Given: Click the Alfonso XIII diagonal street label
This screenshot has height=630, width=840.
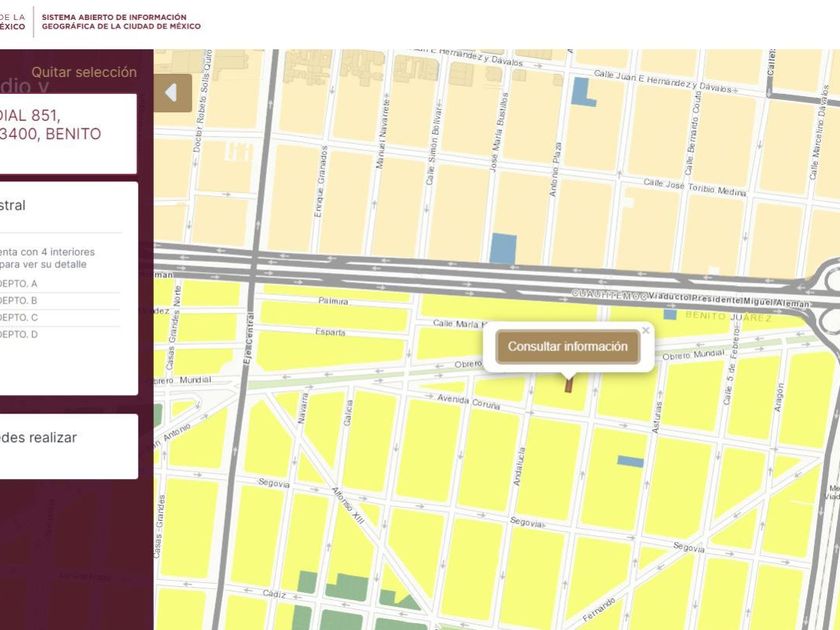Looking at the screenshot, I should [348, 506].
